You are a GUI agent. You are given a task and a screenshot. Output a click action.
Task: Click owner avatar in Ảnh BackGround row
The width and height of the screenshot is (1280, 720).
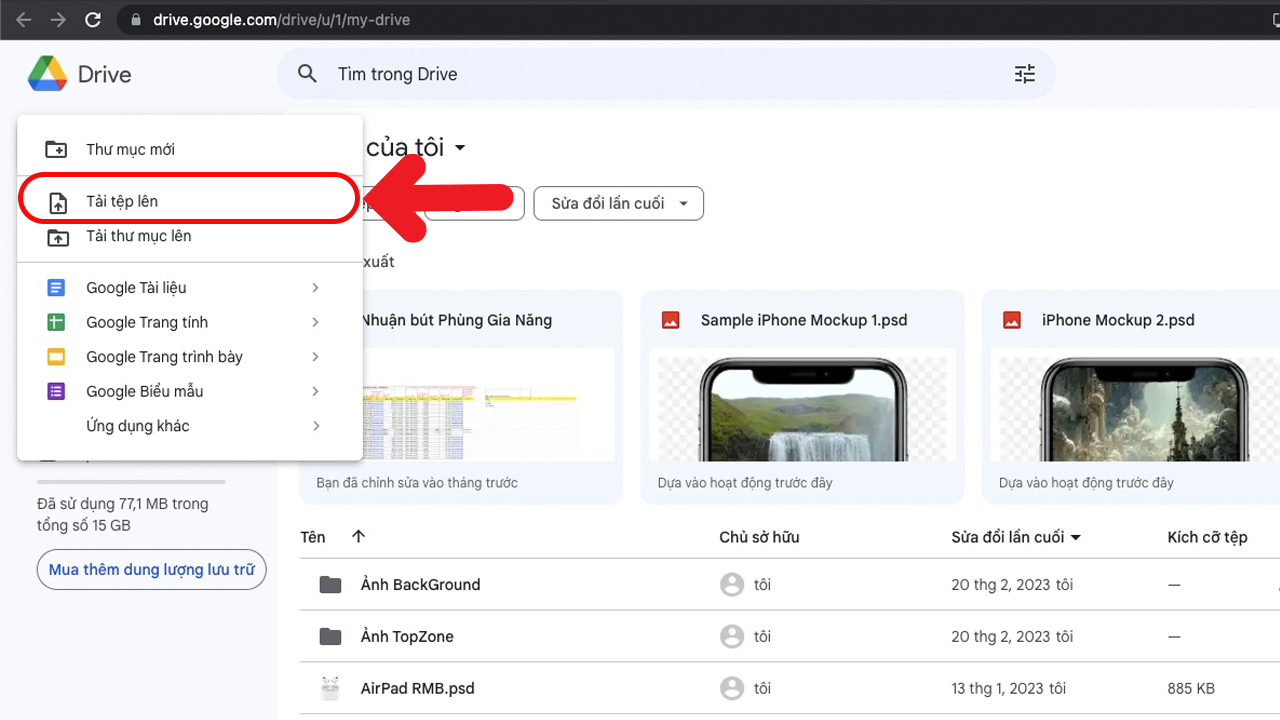[732, 585]
